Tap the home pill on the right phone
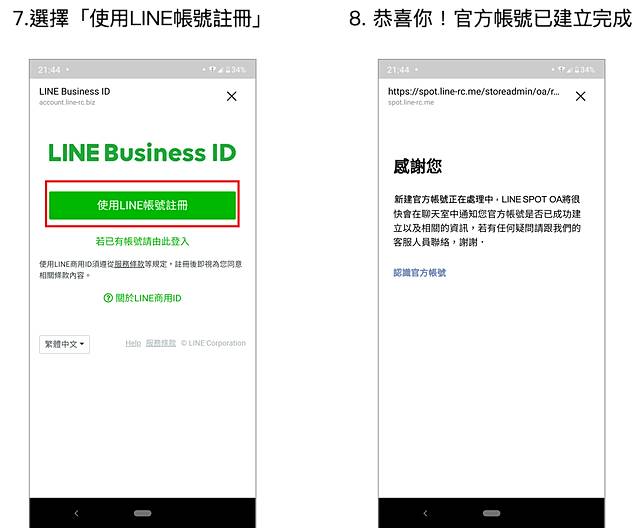 click(x=491, y=513)
